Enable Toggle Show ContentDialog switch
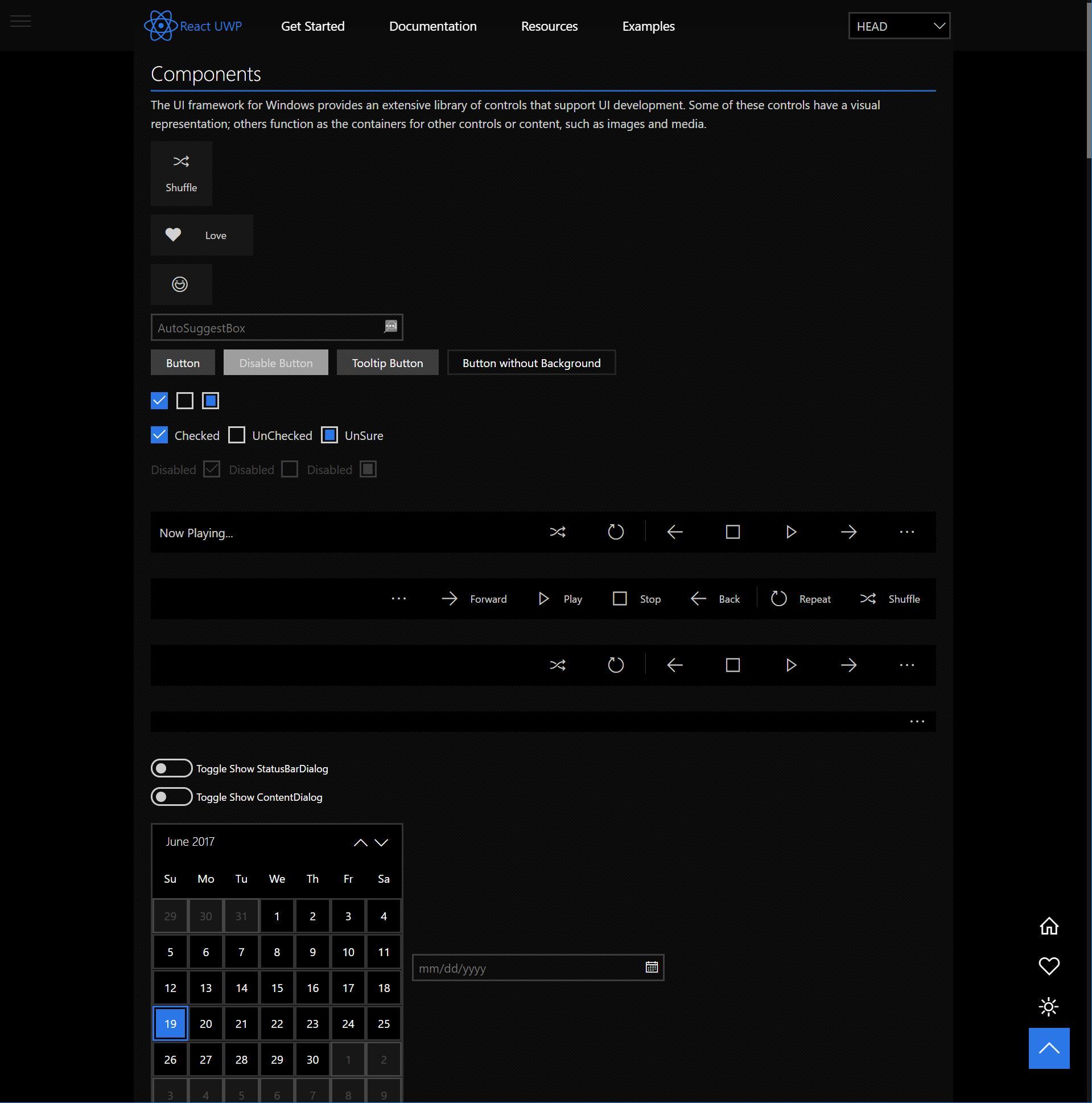Viewport: 1092px width, 1103px height. coord(171,796)
